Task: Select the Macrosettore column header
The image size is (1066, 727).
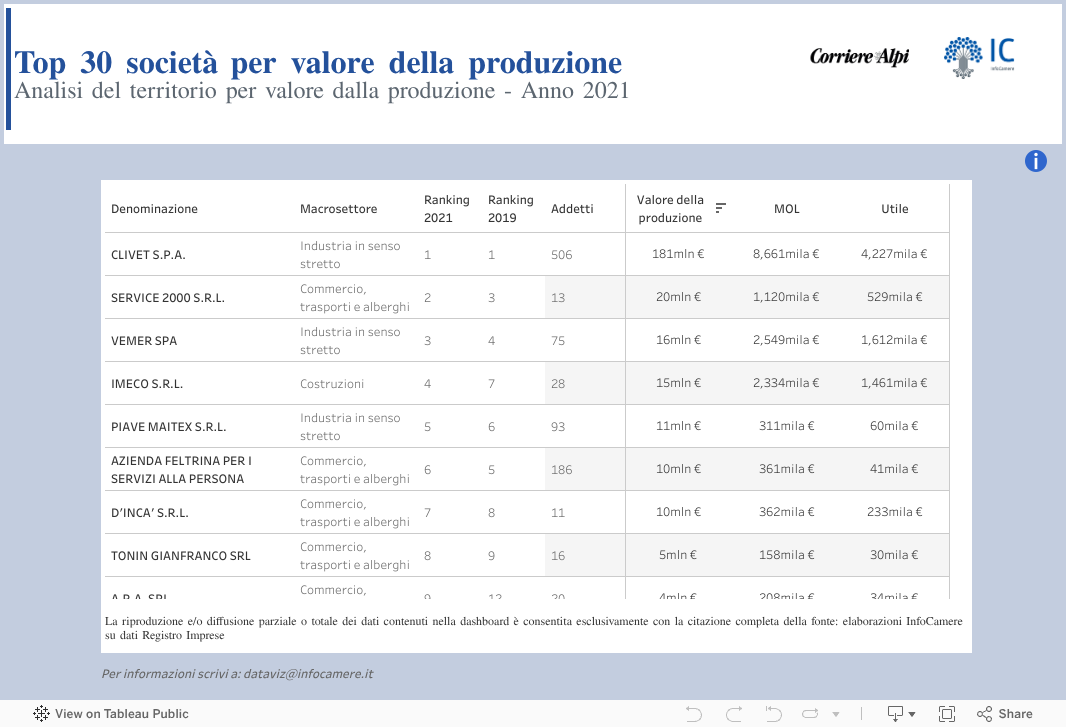Action: coord(338,209)
